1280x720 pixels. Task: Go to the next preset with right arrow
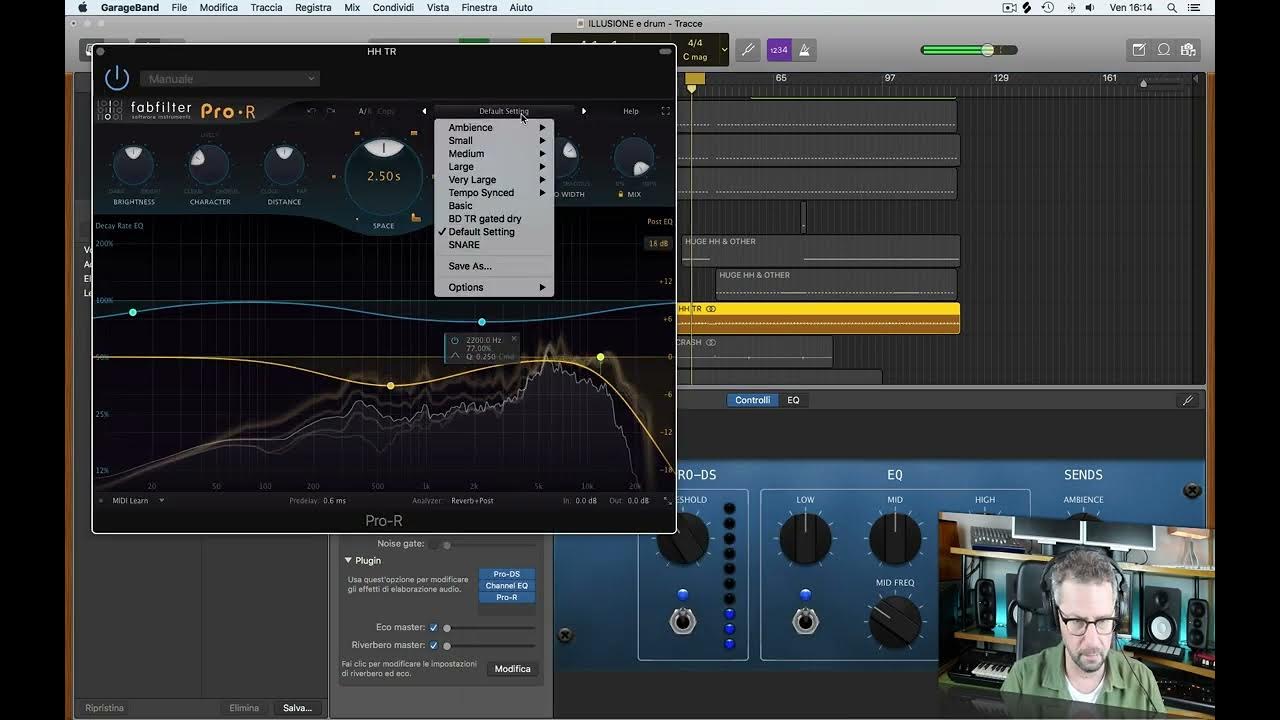click(x=584, y=111)
